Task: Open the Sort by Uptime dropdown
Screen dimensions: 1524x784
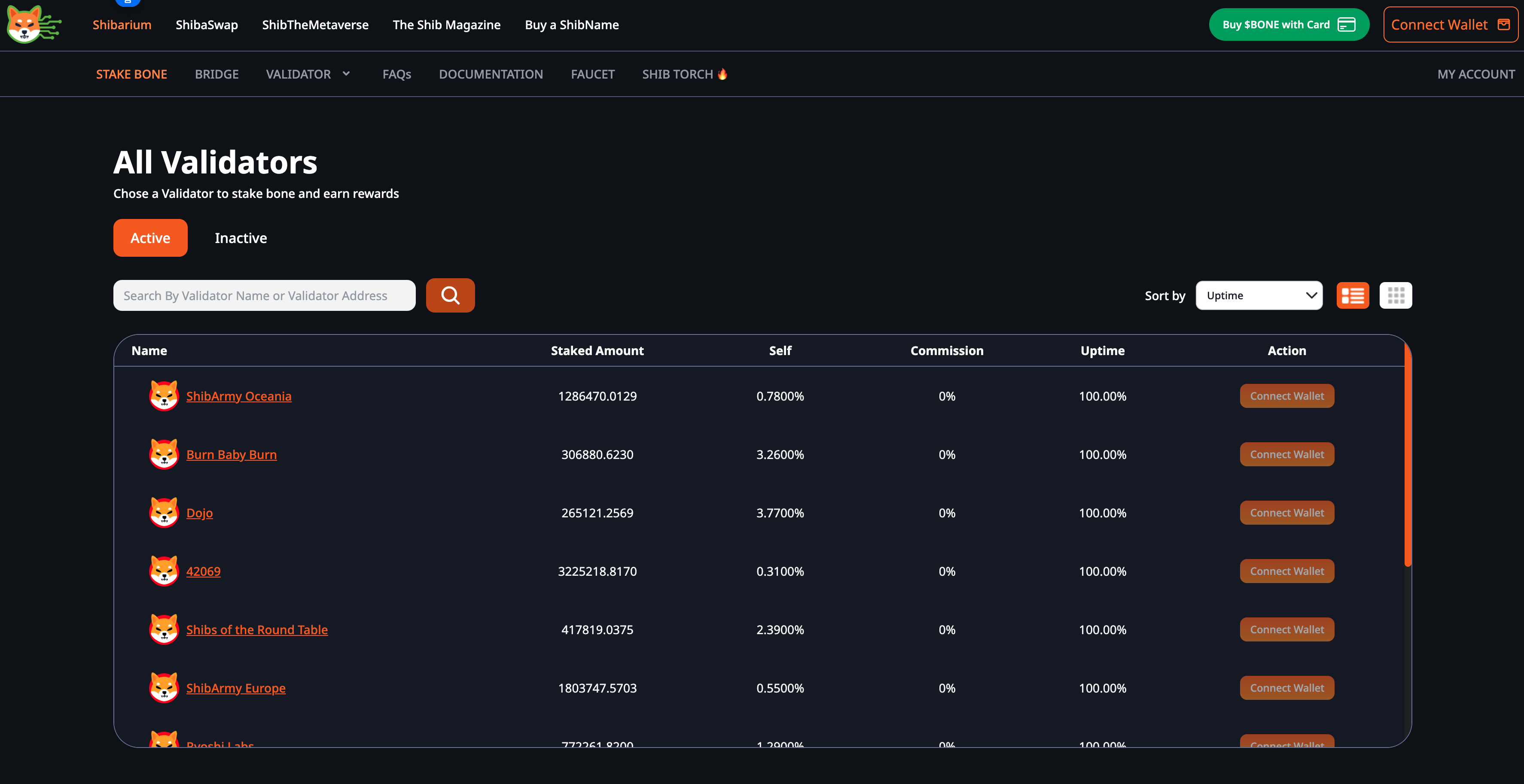Action: [x=1259, y=295]
